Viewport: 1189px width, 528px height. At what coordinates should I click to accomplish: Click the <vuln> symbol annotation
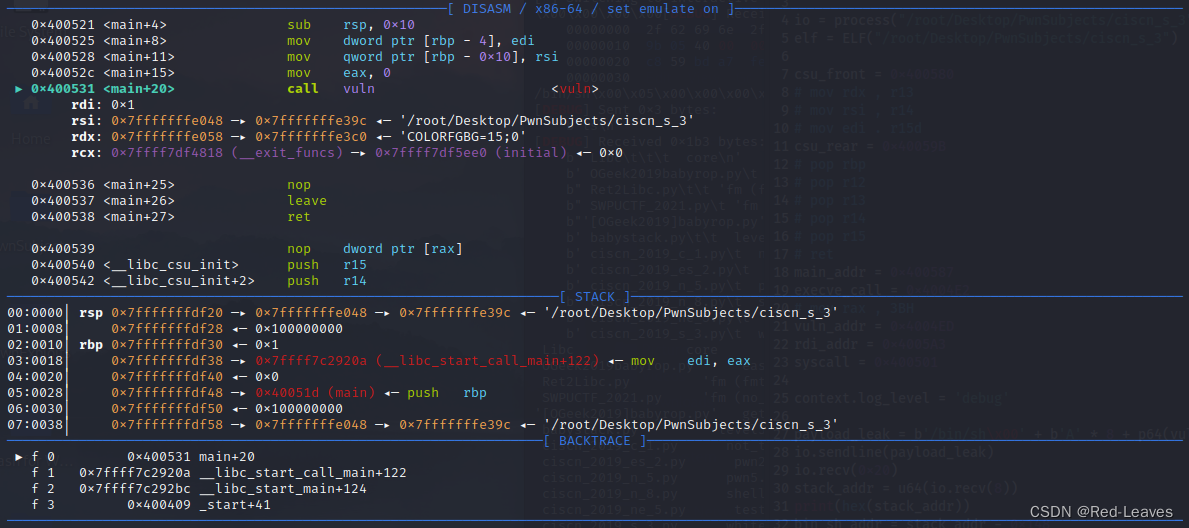click(x=575, y=89)
